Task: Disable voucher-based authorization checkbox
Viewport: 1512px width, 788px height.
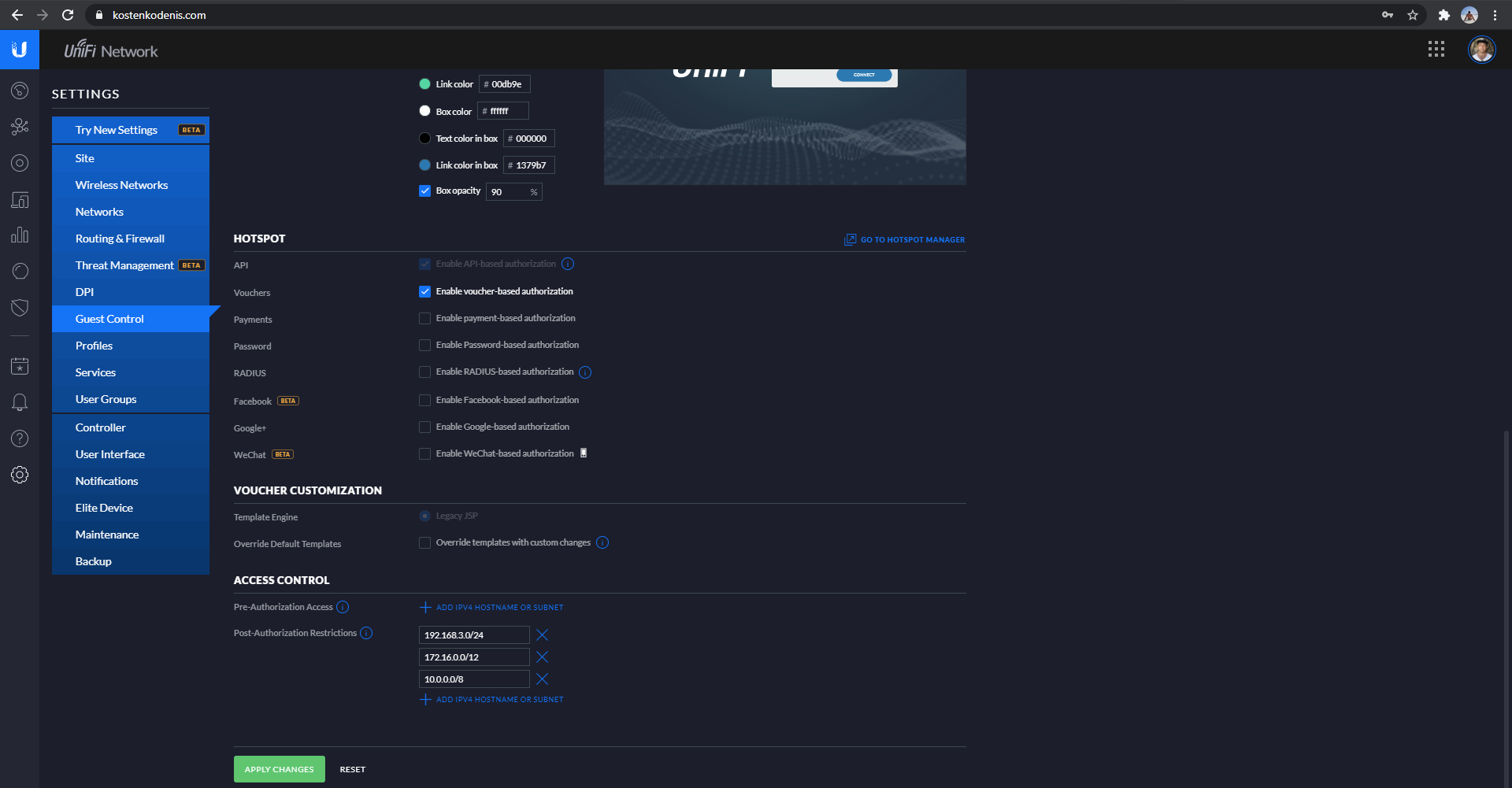Action: pyautogui.click(x=425, y=291)
